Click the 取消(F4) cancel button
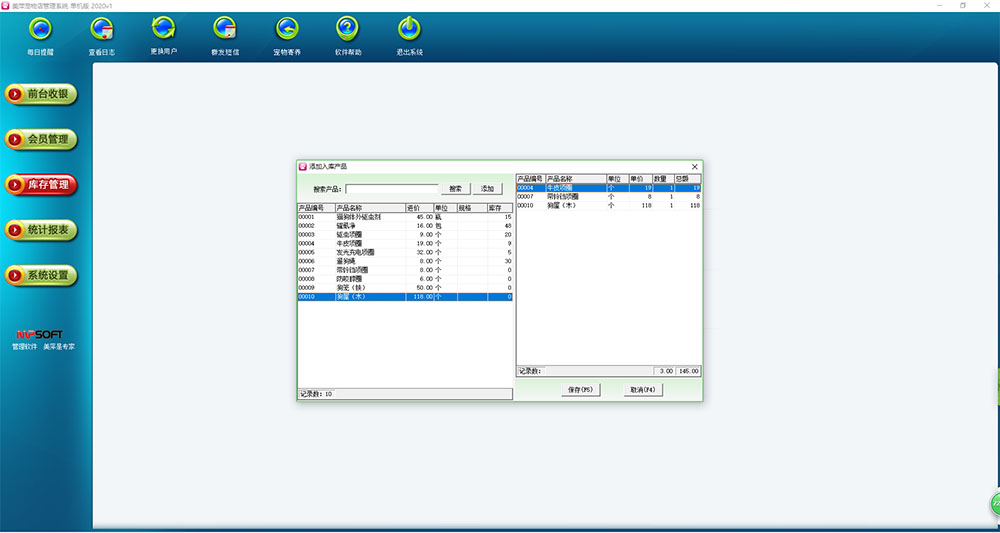1000x533 pixels. click(641, 390)
